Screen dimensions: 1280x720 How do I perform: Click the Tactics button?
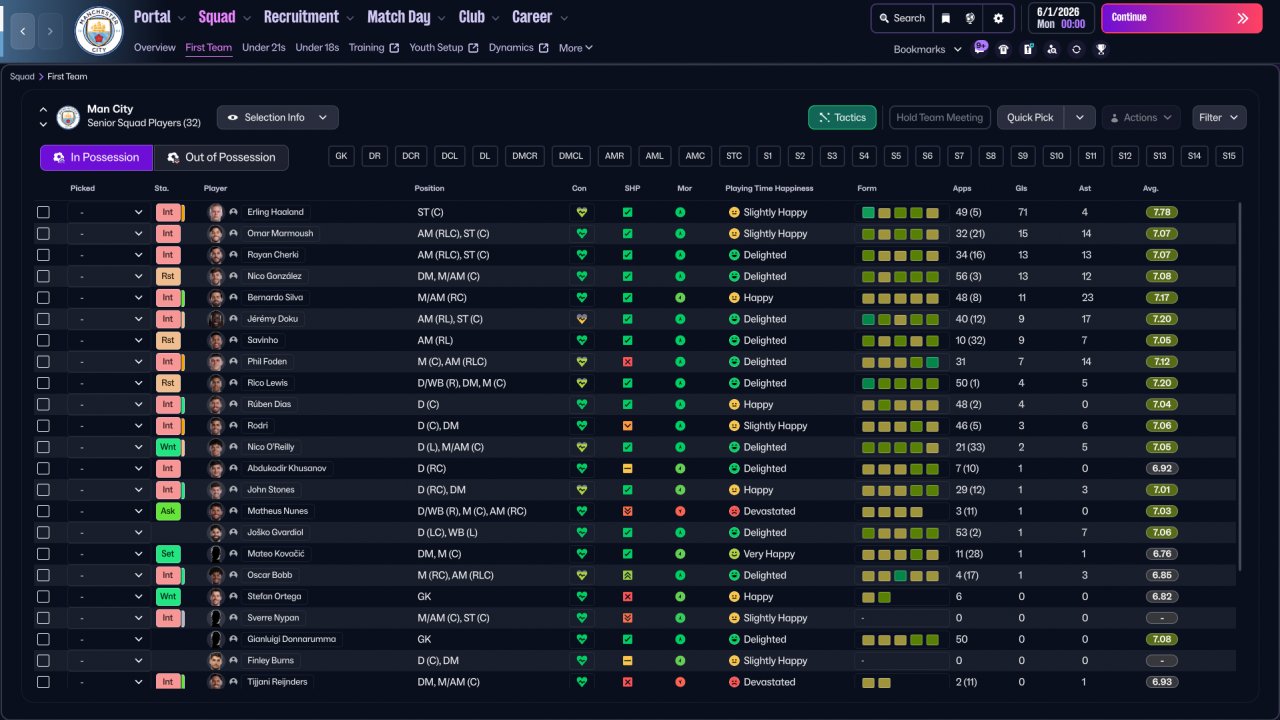842,118
